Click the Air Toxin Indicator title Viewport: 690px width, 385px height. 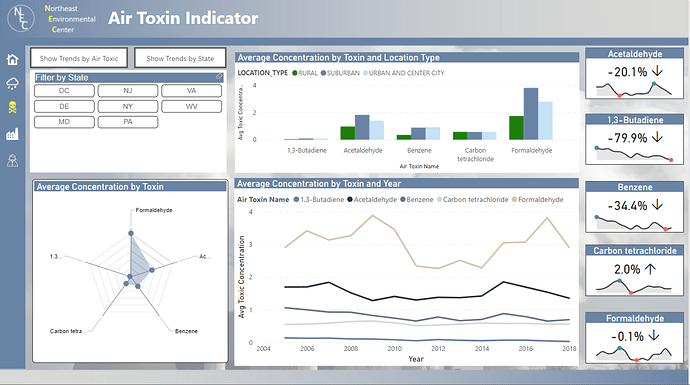pos(183,18)
